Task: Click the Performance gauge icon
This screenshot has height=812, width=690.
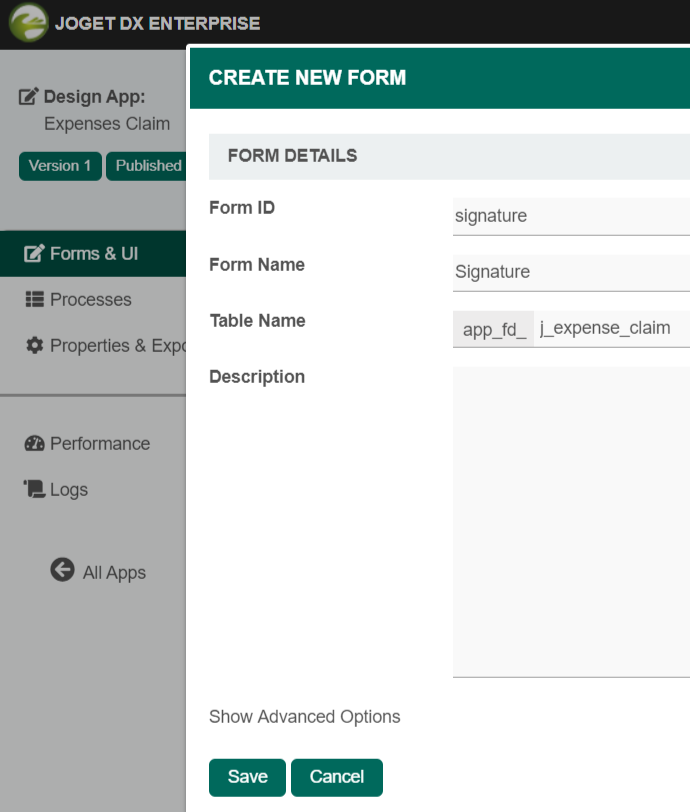Action: pos(35,444)
